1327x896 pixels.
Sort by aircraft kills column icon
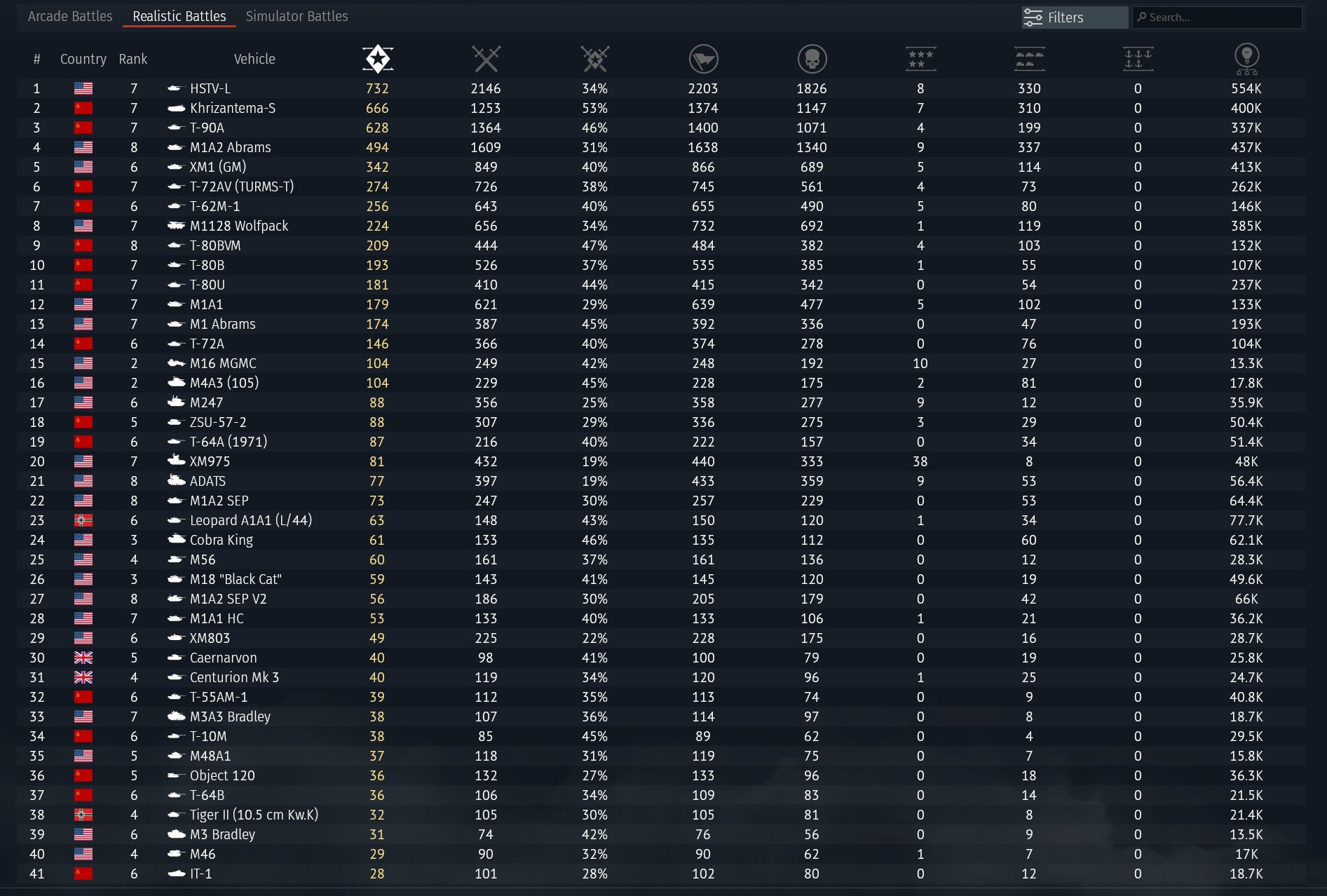click(x=1029, y=59)
